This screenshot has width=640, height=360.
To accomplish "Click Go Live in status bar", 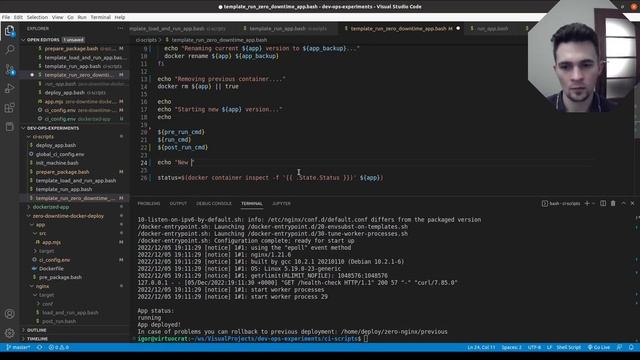I will point(598,347).
